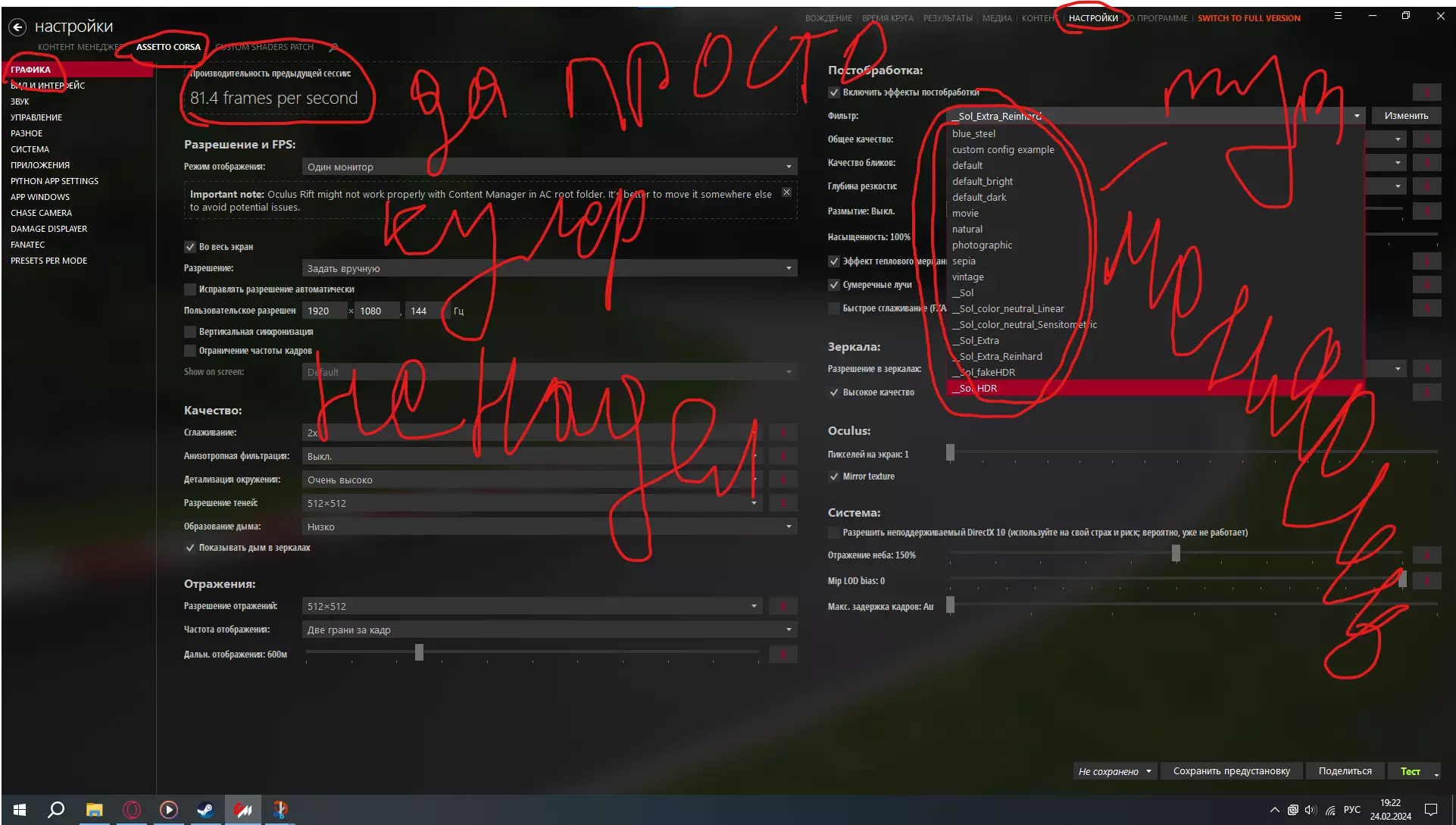The image size is (1456, 825).
Task: Open the ЗВУК settings section
Action: pyautogui.click(x=20, y=102)
